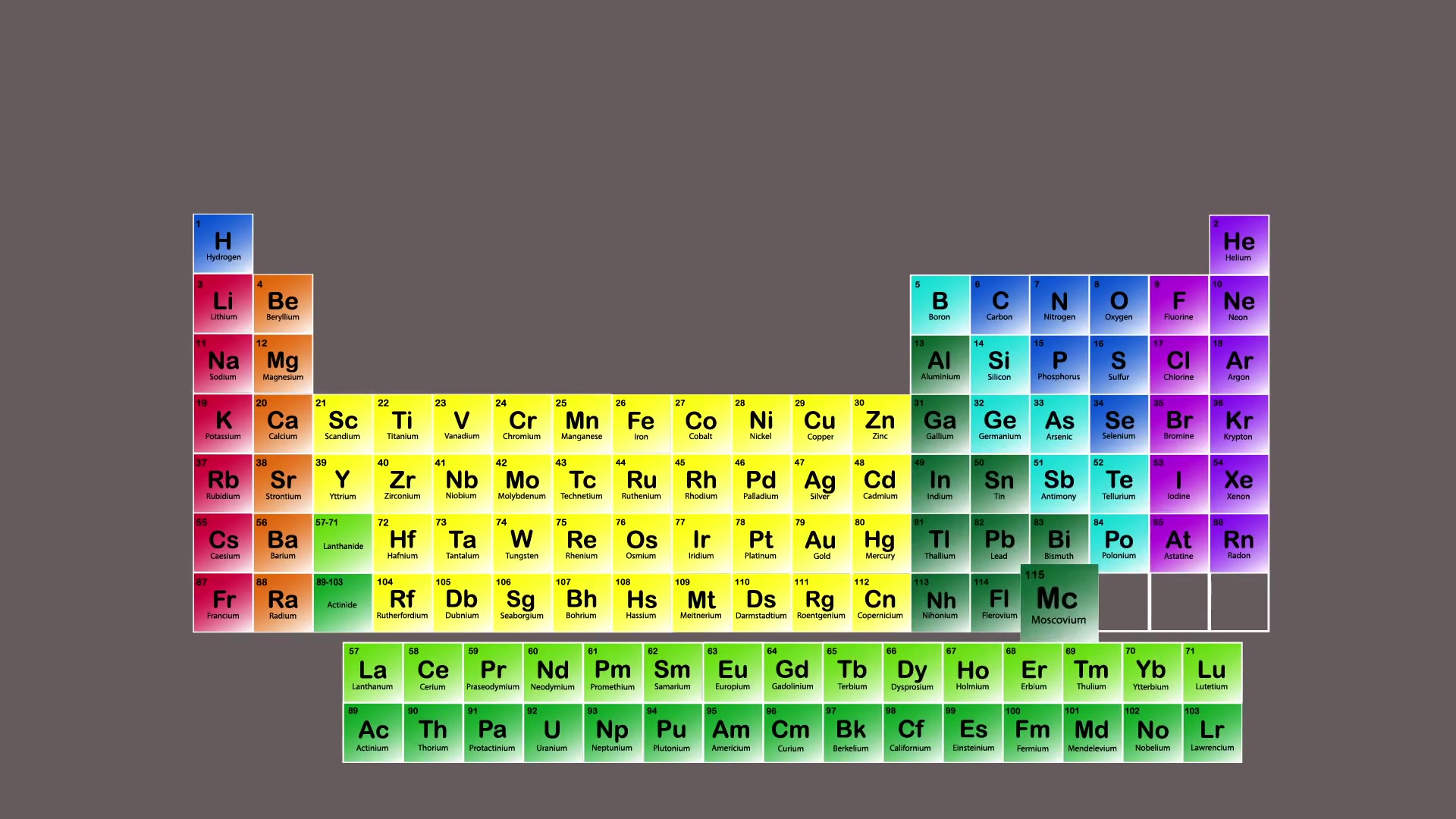This screenshot has width=1456, height=819.
Task: Select the Sulfur tile
Action: point(1119,364)
